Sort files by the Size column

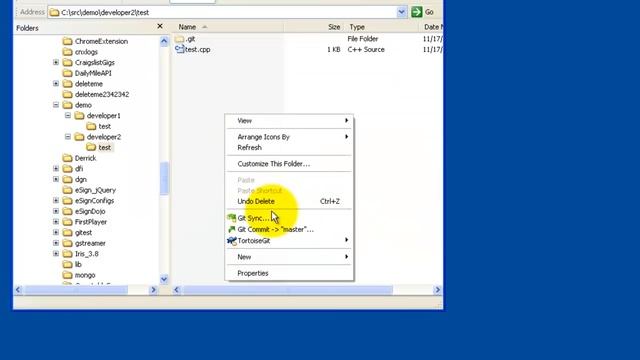pyautogui.click(x=314, y=27)
